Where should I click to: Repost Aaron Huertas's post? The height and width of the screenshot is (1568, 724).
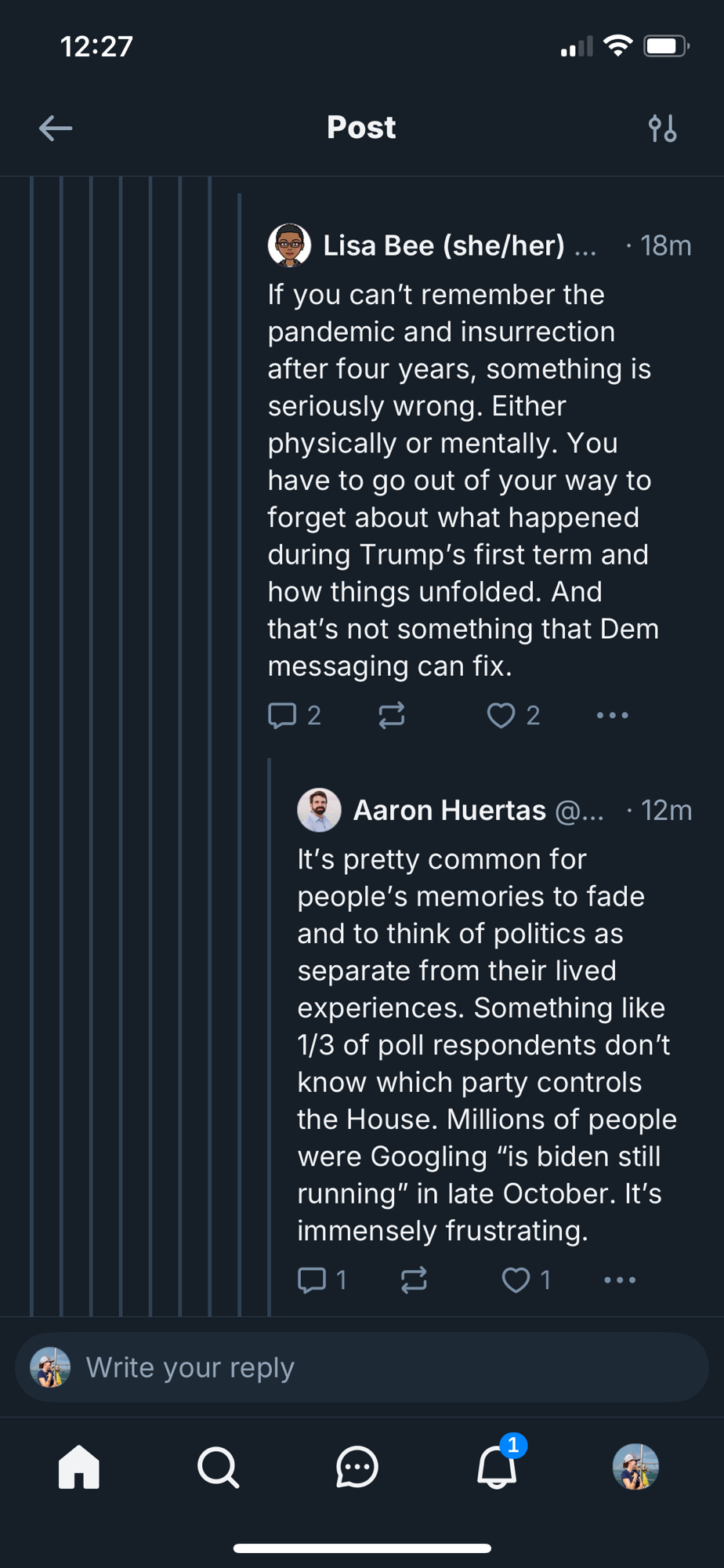[414, 1279]
